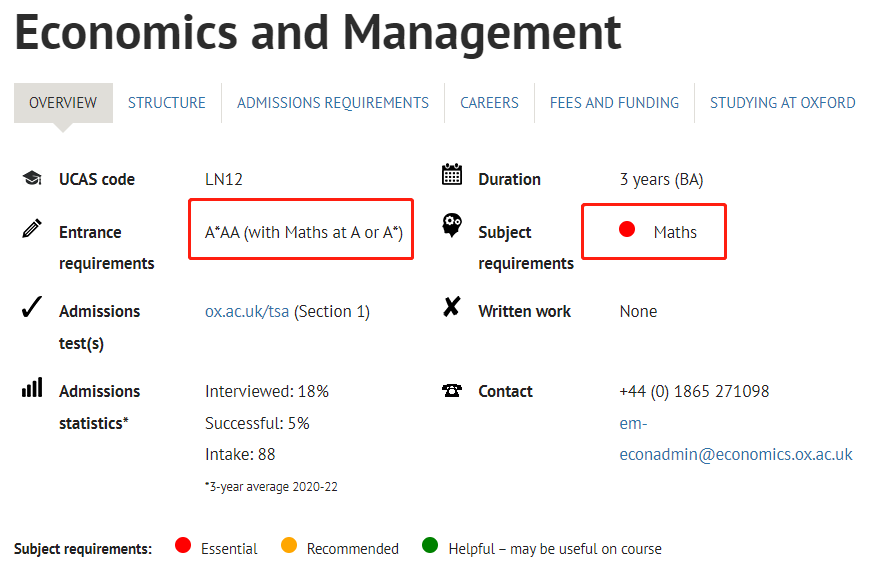Click the em-econadmin@economics.ox.ac.uk email link

click(x=736, y=439)
